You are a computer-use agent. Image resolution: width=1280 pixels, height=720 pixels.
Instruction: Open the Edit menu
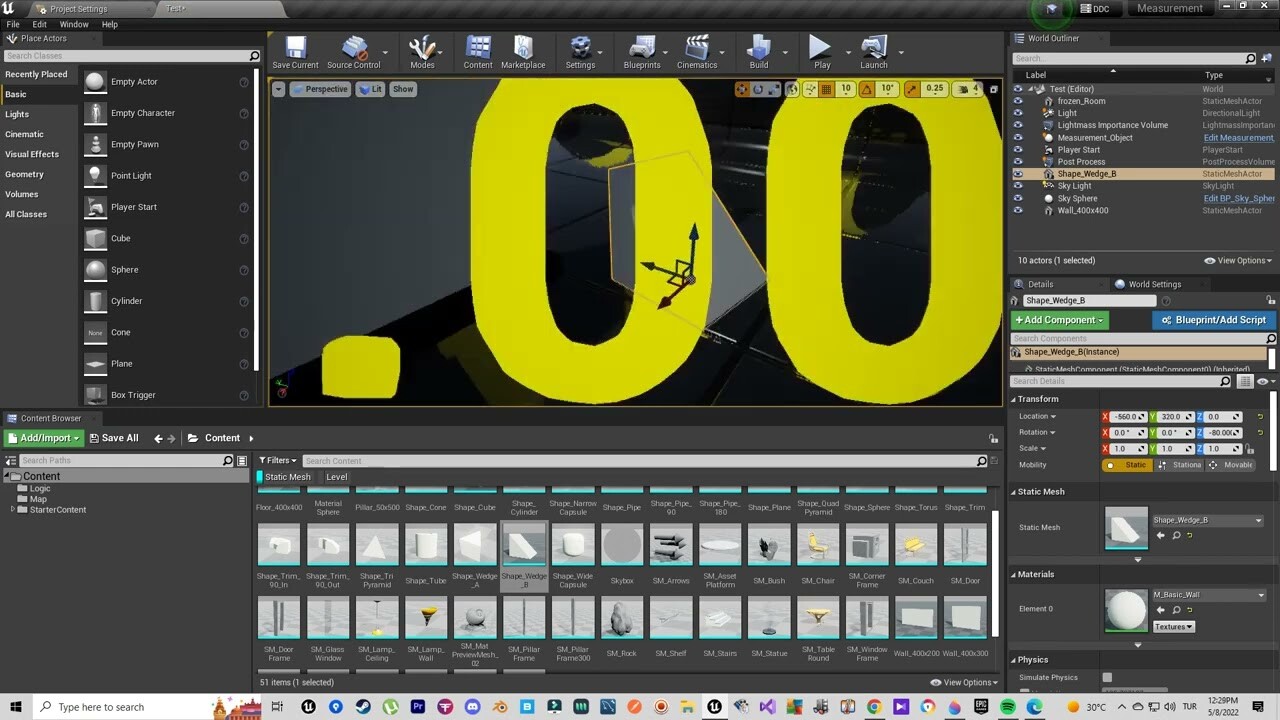pos(38,24)
